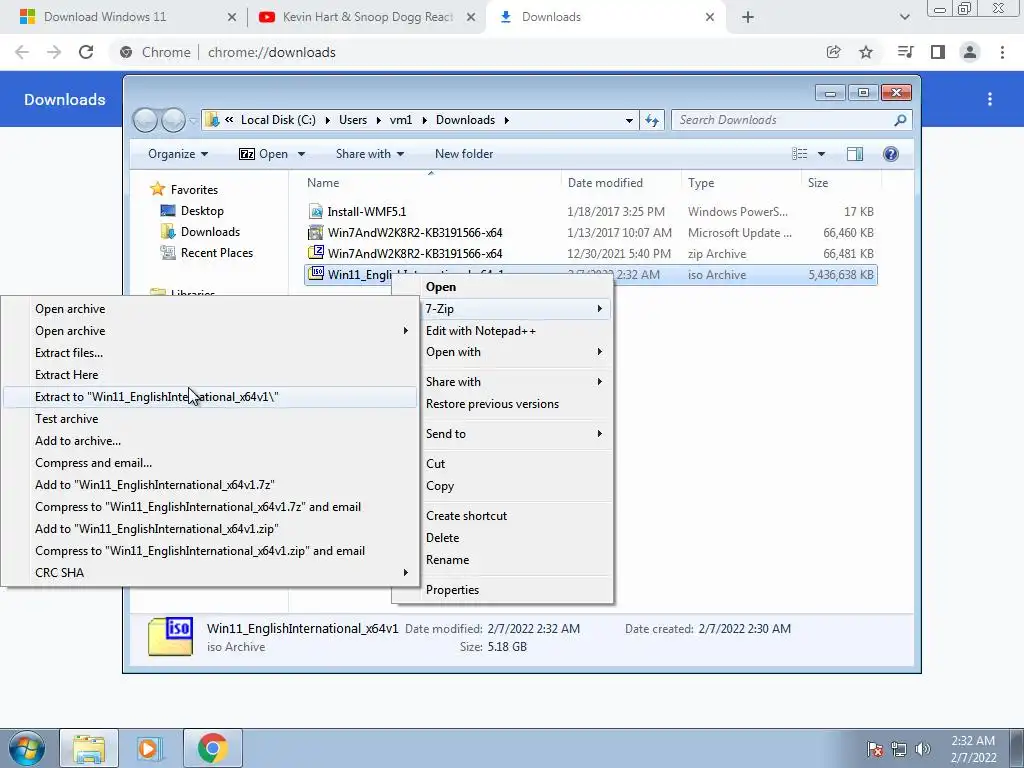
Task: Close the Kevin Hart YouTube tab
Action: coord(471,18)
